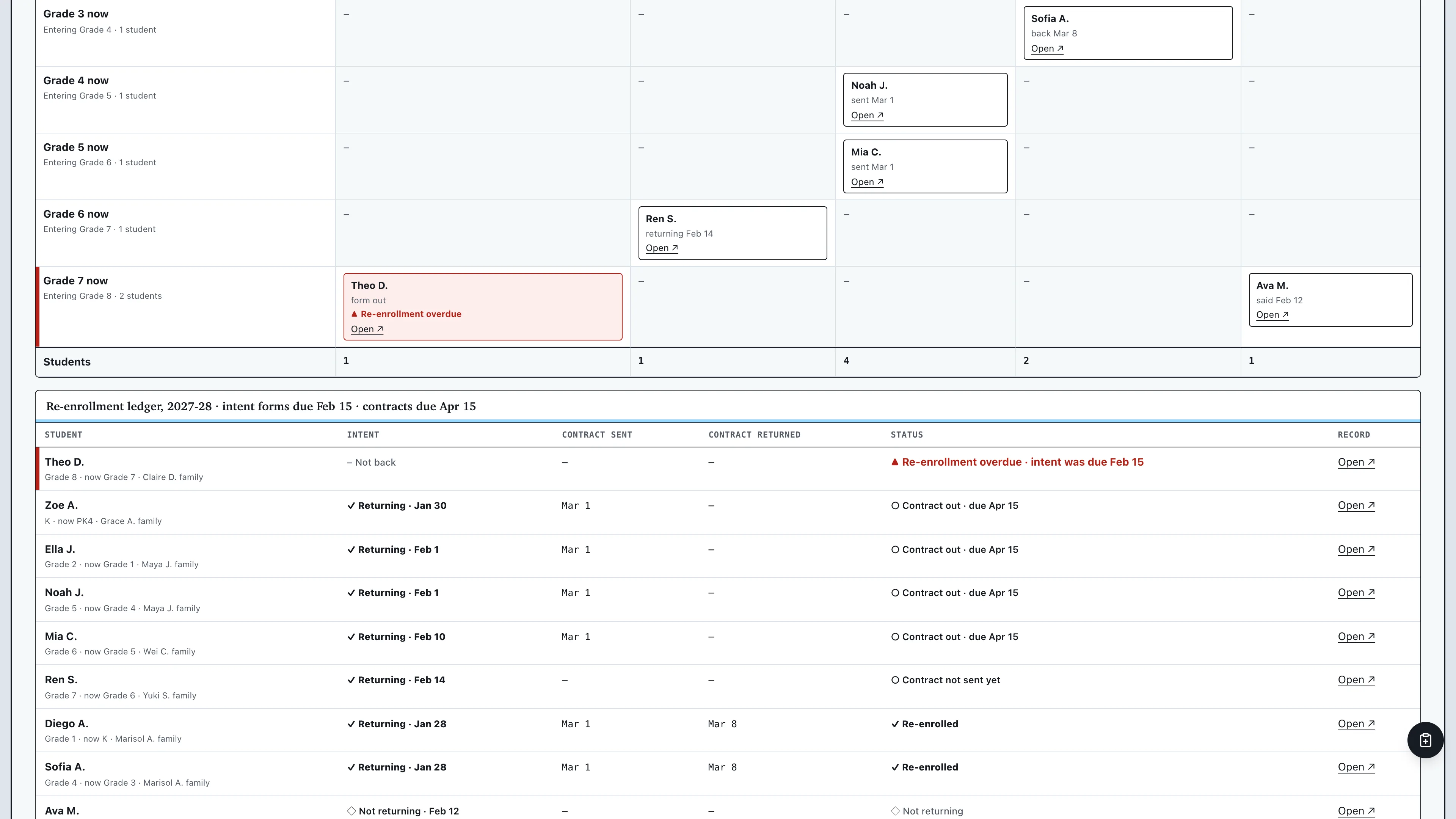Screen dimensions: 1456x819
Task: Open Ren S. card link
Action: click(662, 248)
